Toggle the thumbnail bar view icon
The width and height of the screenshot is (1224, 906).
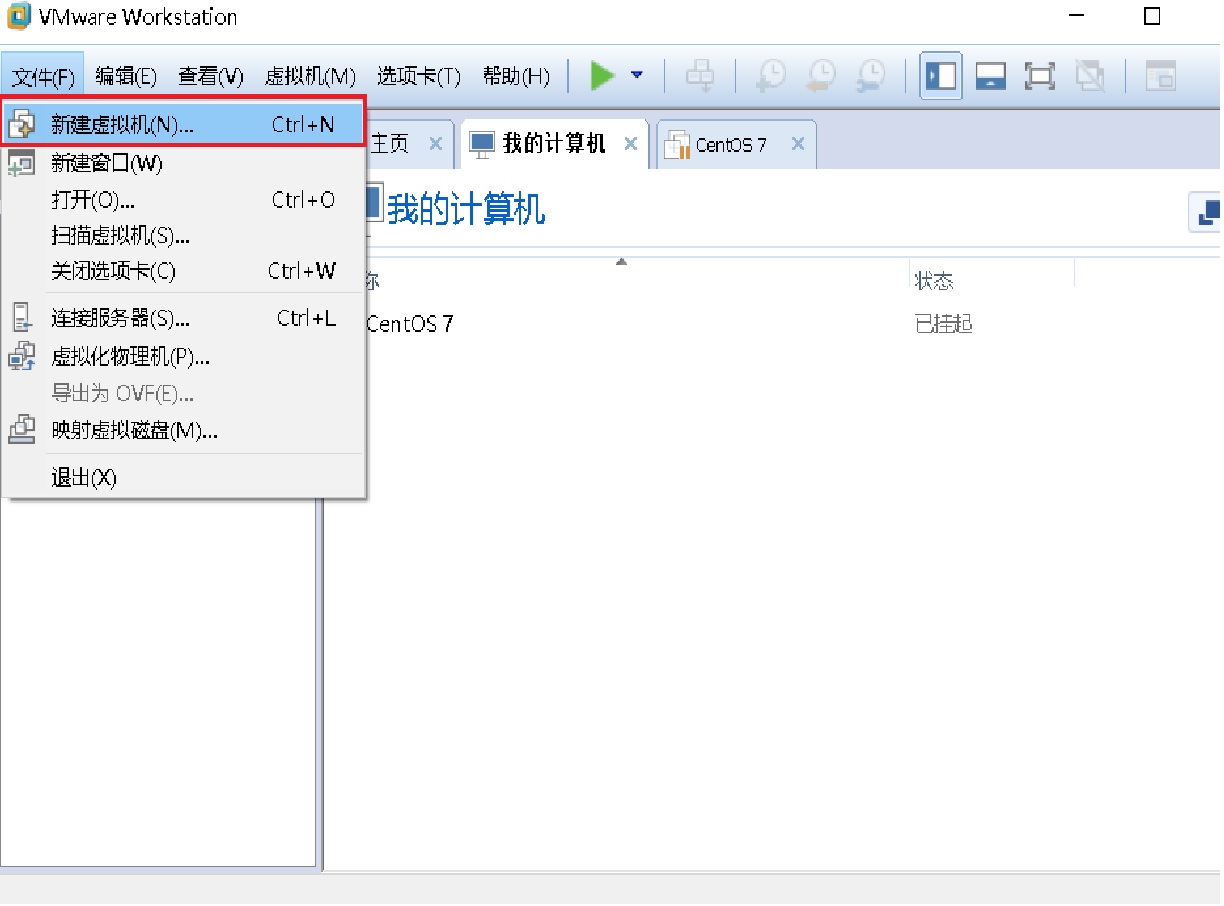[990, 76]
